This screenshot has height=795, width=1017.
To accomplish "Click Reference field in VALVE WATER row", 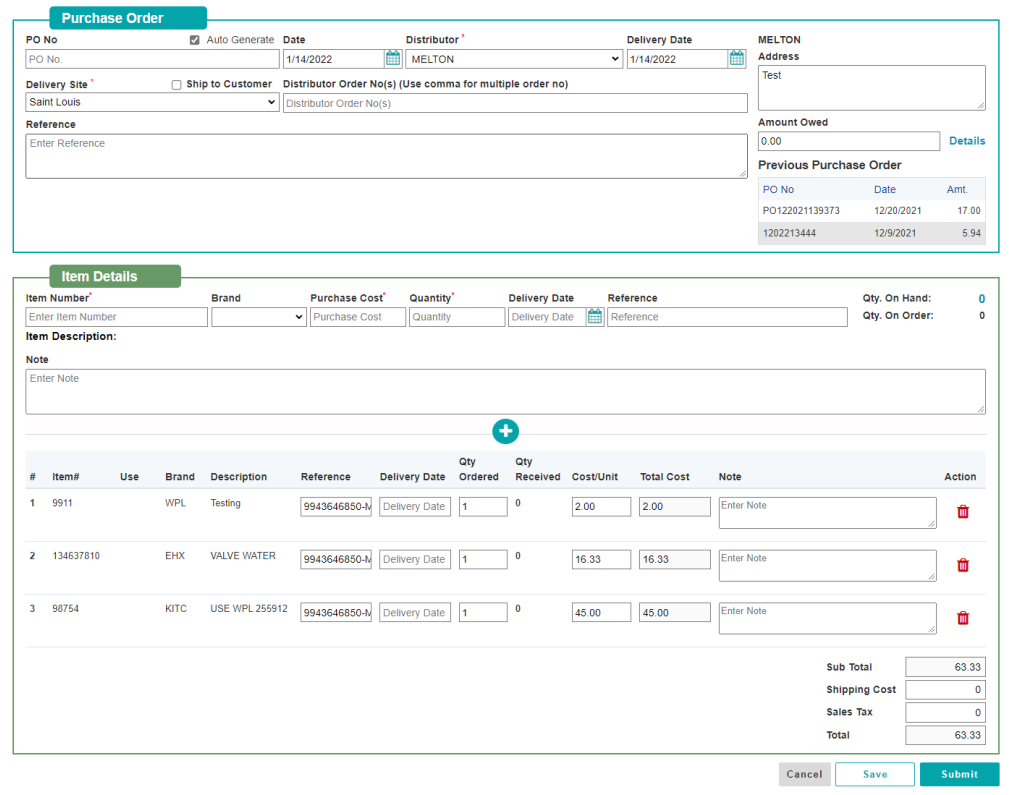I will coord(336,560).
